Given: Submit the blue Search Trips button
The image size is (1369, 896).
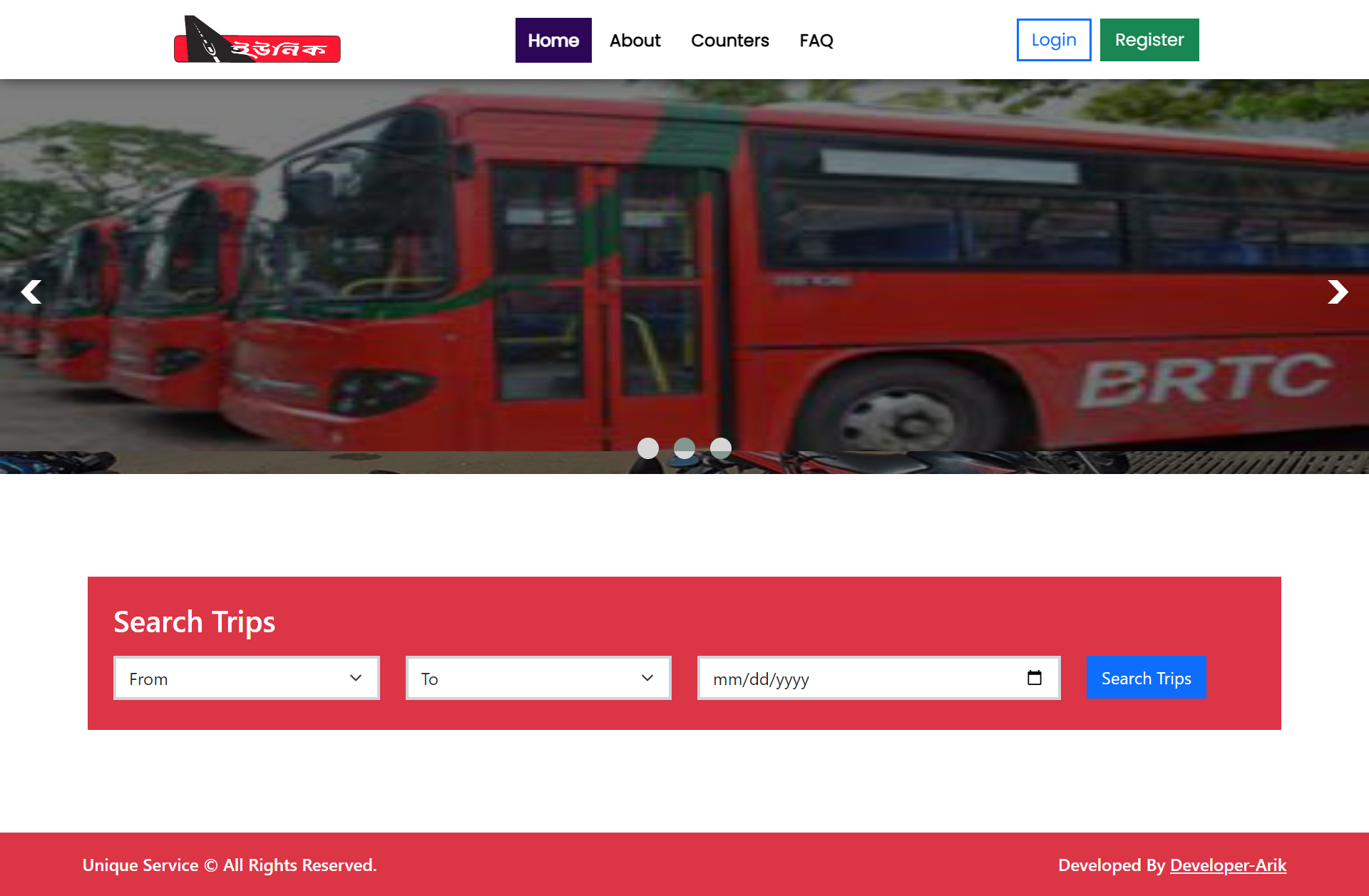Looking at the screenshot, I should [x=1146, y=677].
